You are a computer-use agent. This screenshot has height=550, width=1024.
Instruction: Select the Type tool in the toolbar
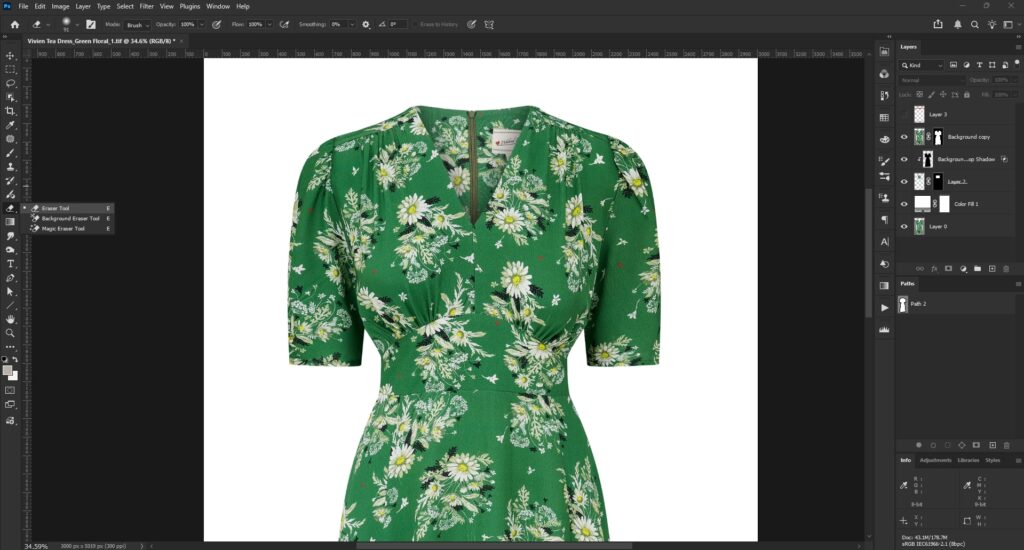(10, 264)
